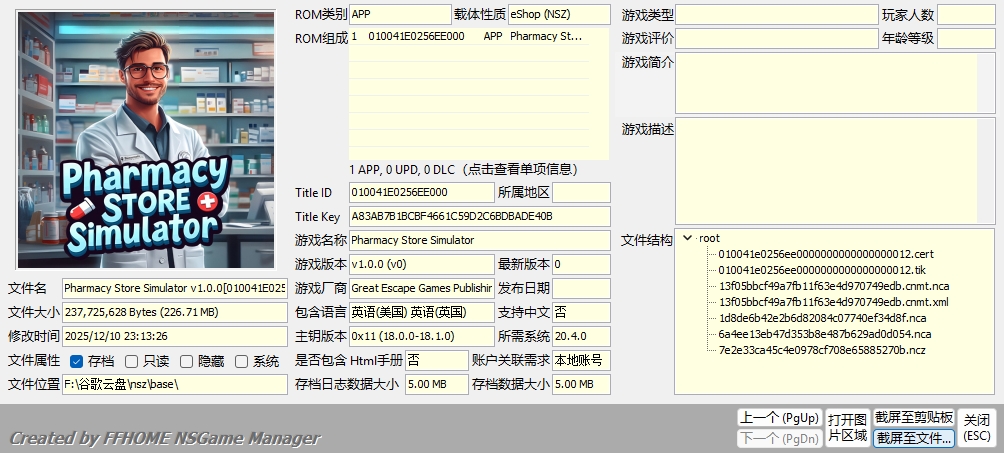Click the 游戏描述 text area

826,170
